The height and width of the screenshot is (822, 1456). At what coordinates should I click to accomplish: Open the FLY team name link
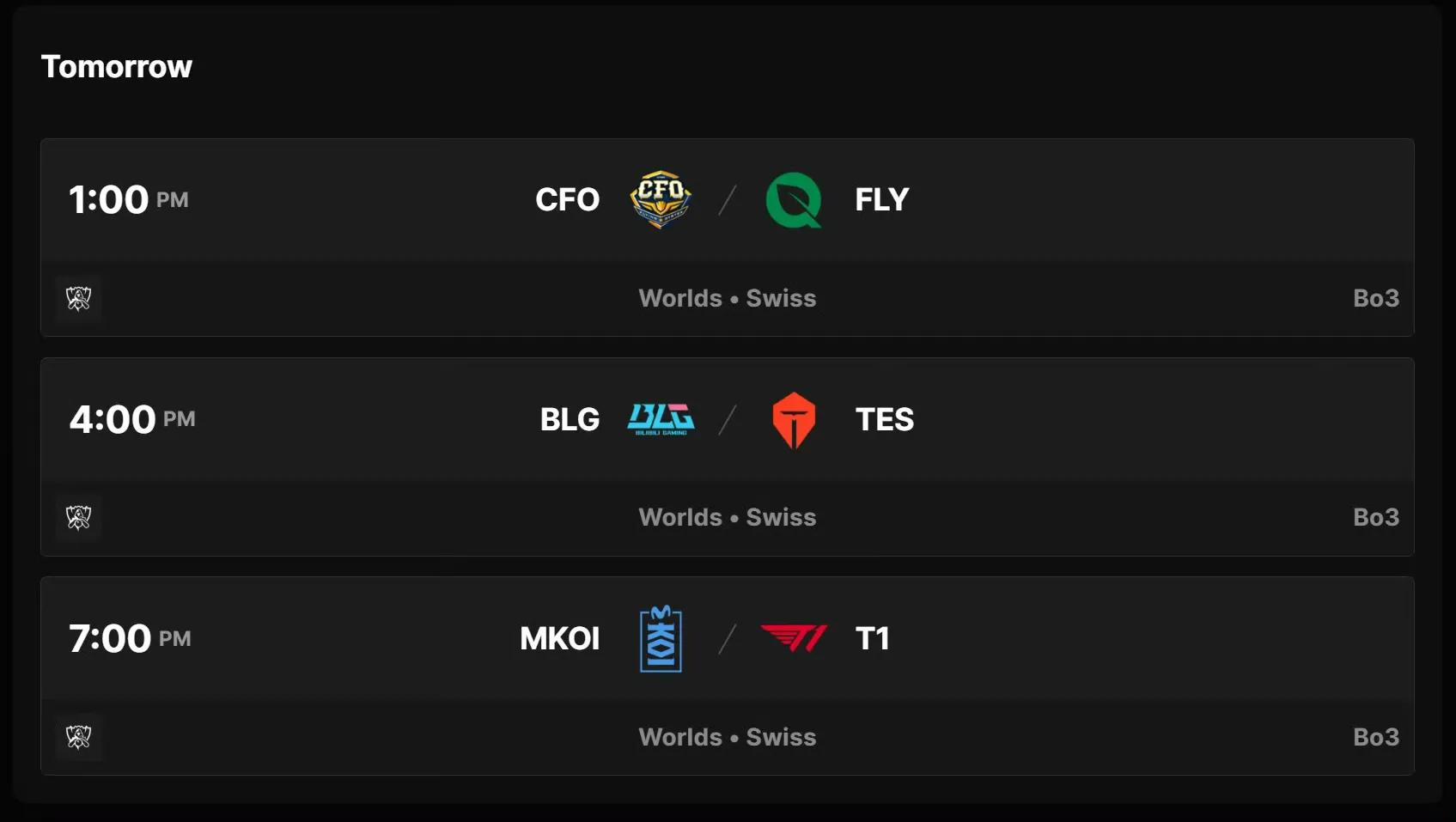point(881,199)
